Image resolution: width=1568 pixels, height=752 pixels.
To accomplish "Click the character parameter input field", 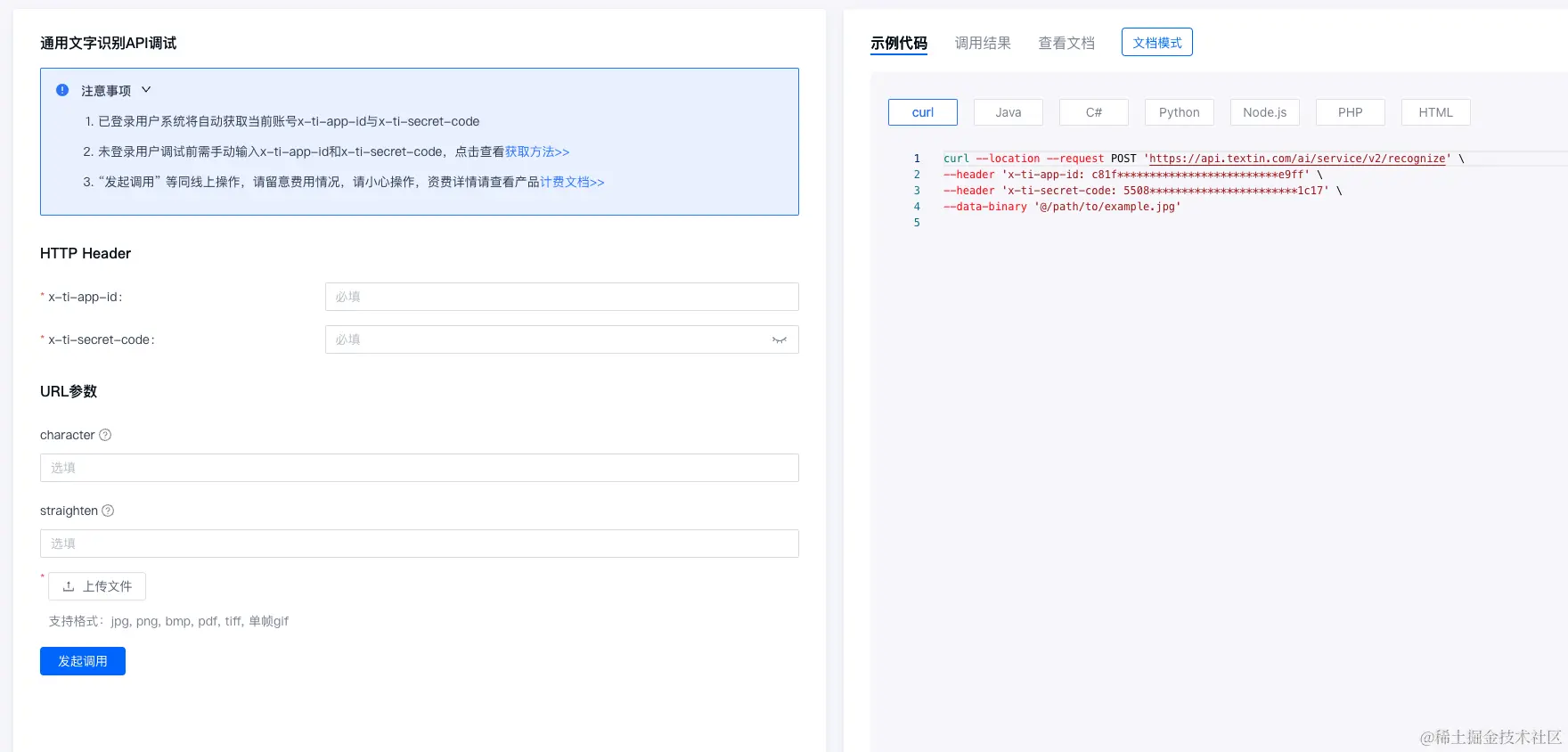I will click(x=420, y=468).
